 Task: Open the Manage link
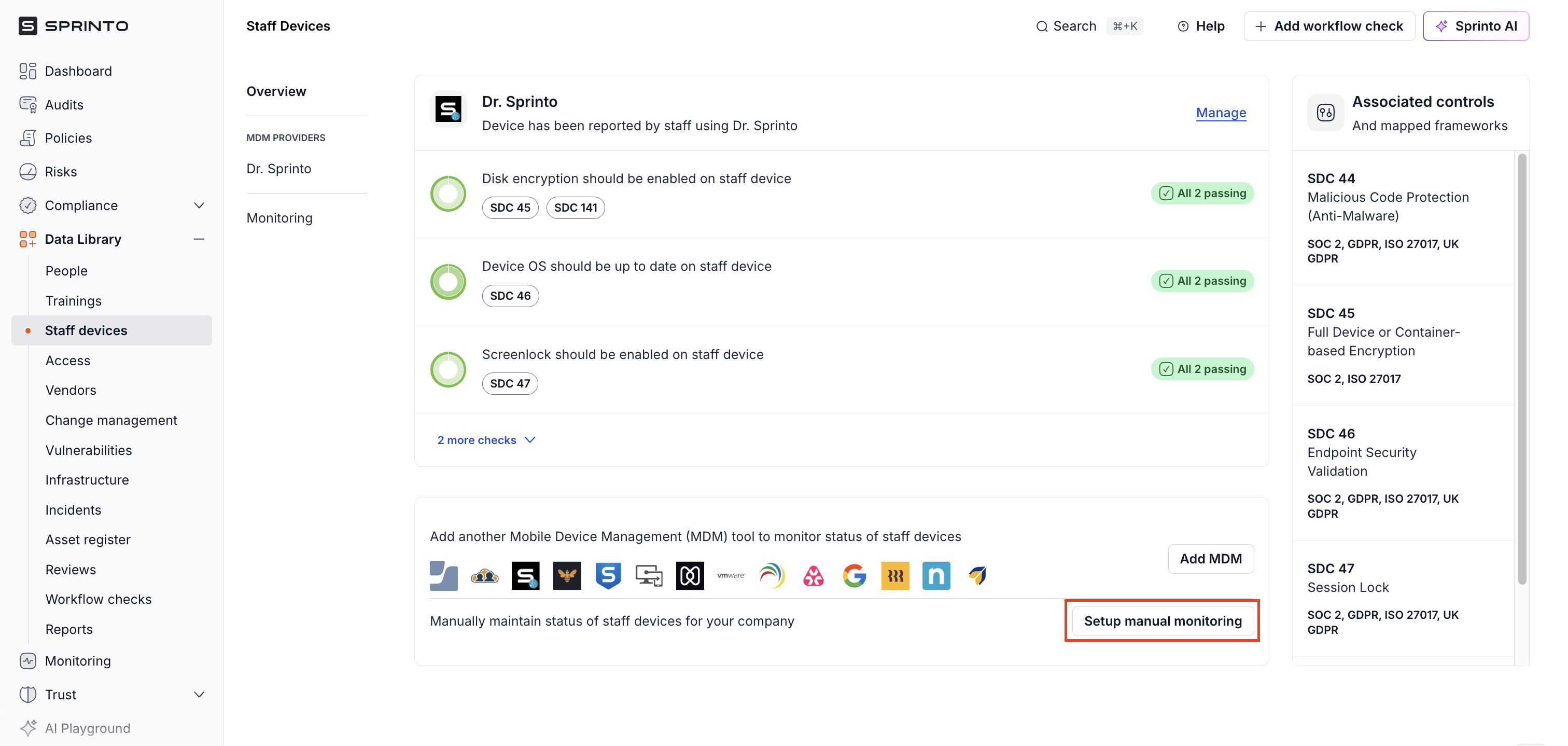[x=1221, y=113]
